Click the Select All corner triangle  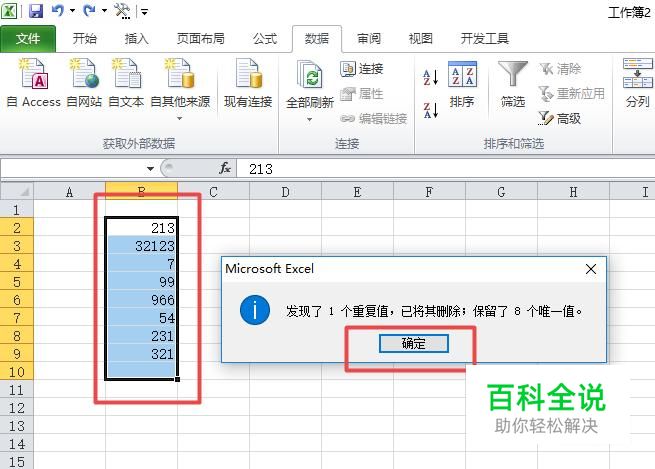(x=17, y=191)
